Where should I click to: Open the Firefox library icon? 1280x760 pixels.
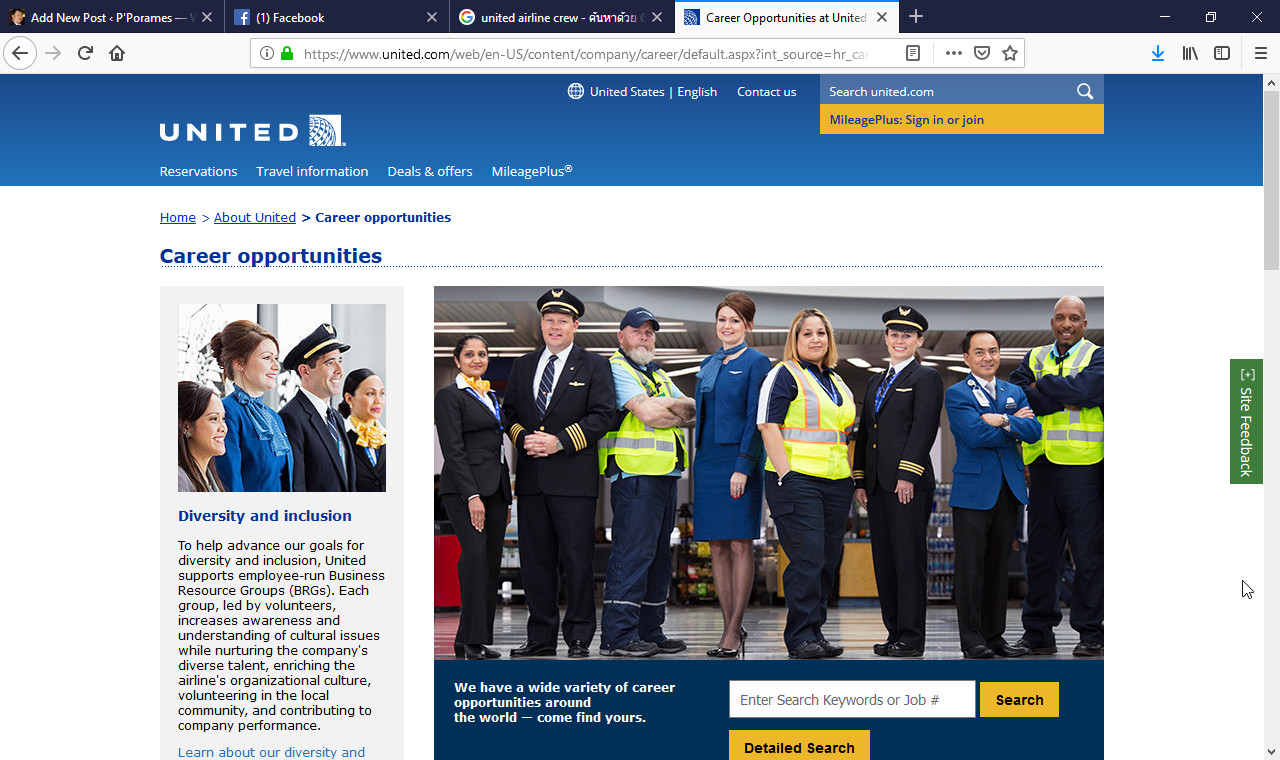[x=1190, y=53]
